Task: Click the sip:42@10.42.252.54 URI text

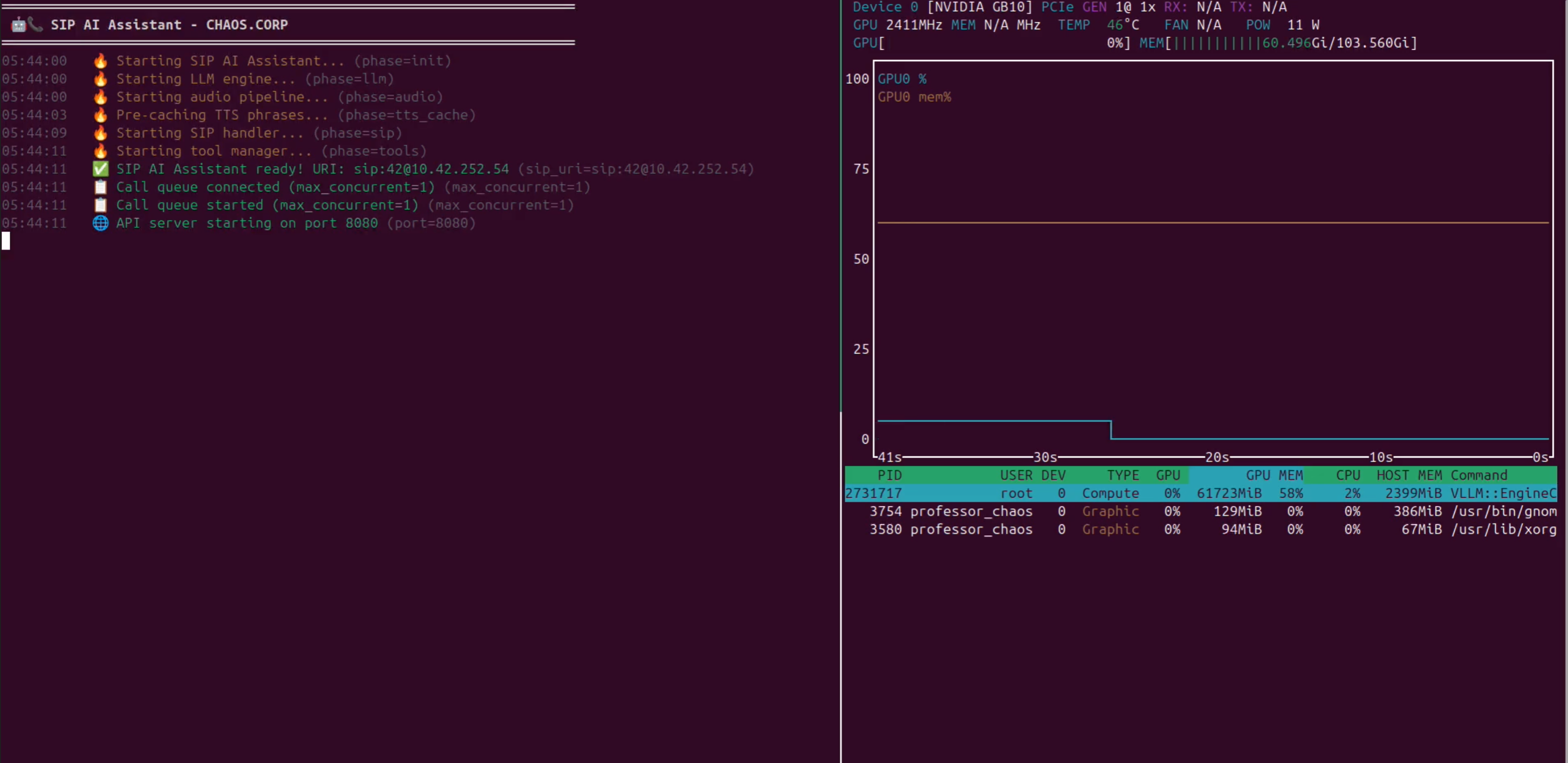Action: point(430,169)
